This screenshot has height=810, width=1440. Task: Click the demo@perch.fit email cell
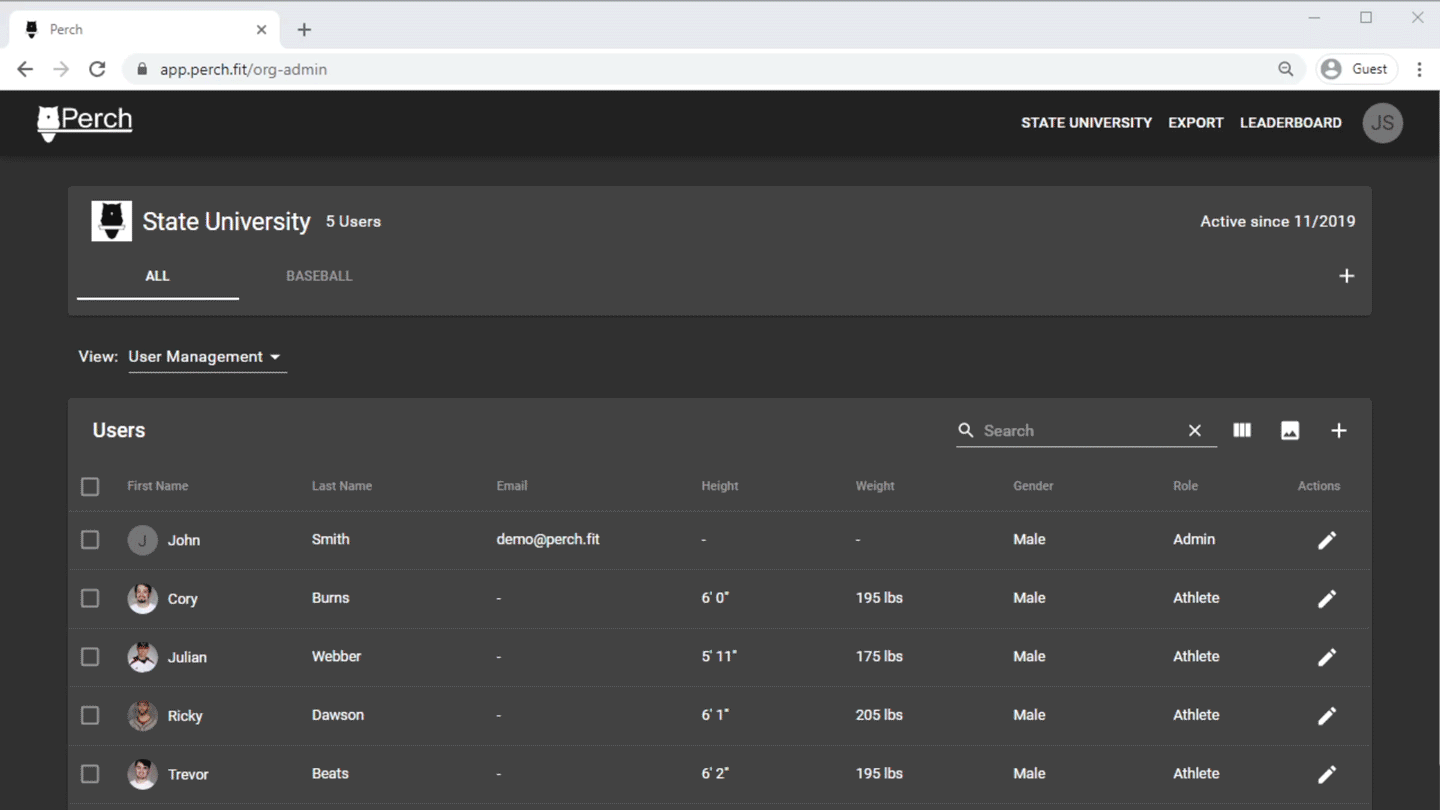tap(548, 539)
